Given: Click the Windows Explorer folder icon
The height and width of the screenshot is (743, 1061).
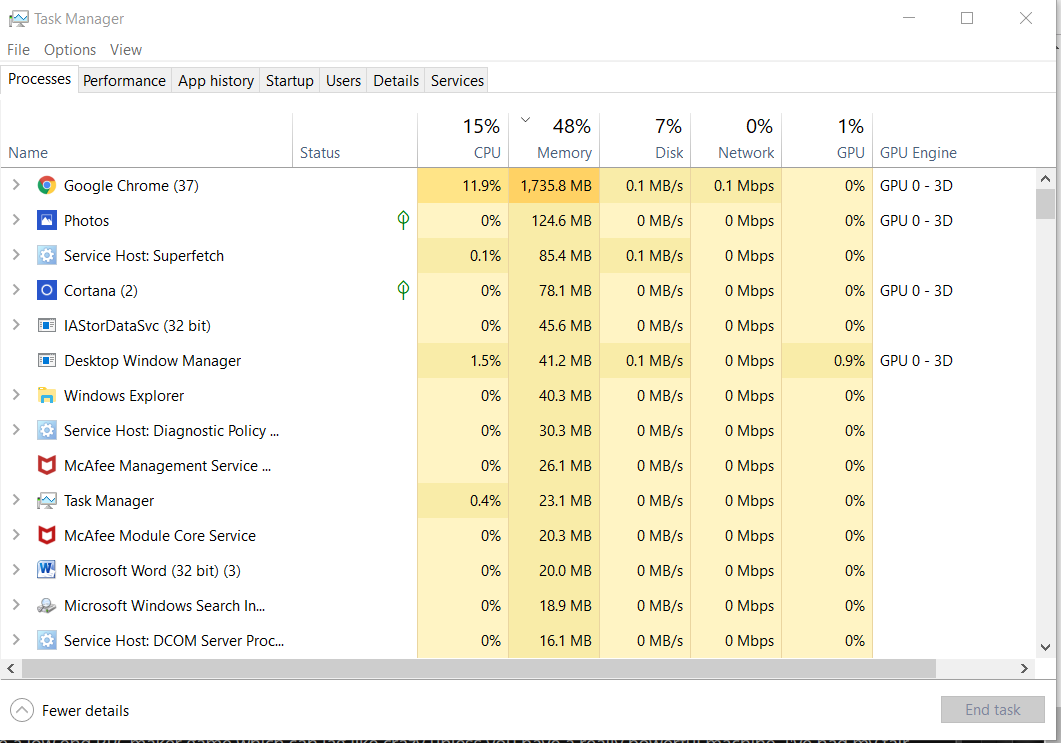Looking at the screenshot, I should pyautogui.click(x=47, y=396).
